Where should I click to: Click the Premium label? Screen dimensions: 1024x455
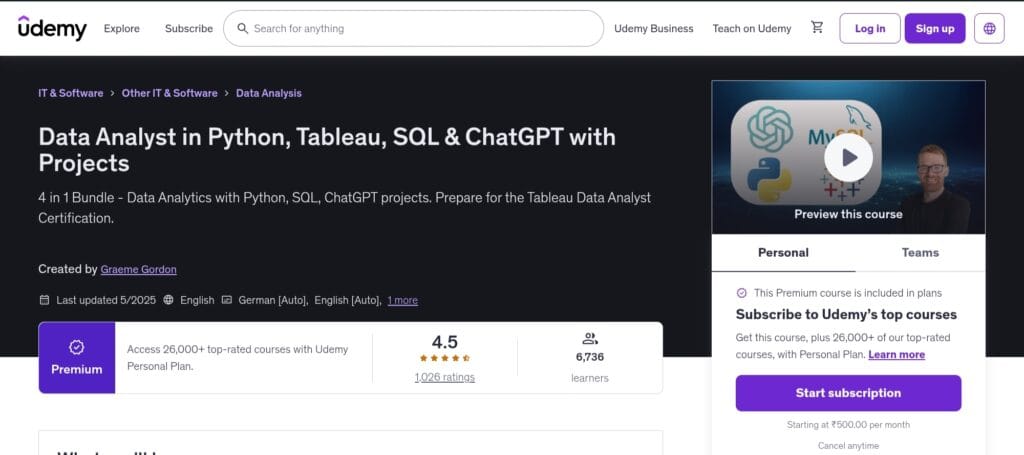tap(76, 369)
